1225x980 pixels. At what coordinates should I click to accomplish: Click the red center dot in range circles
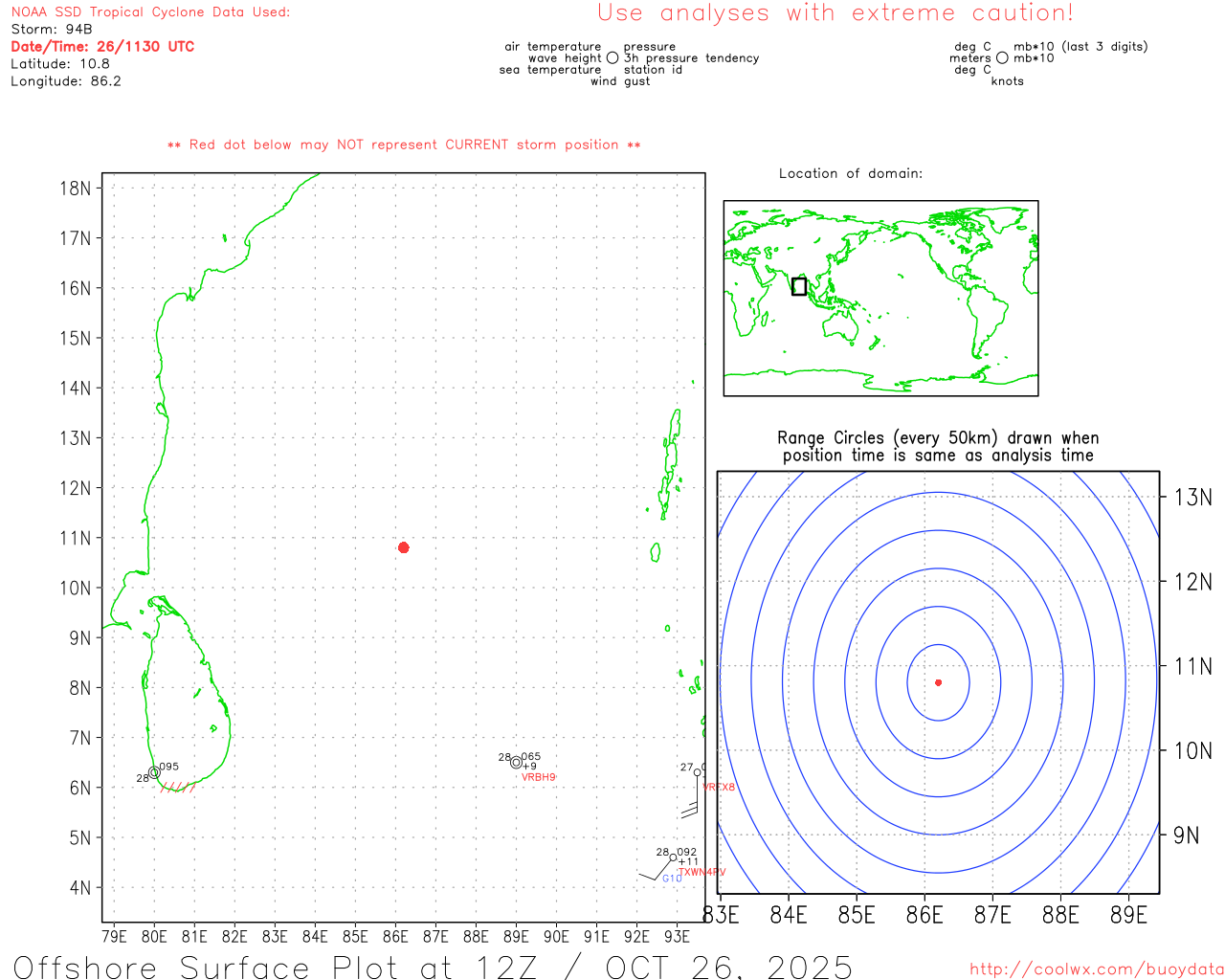click(938, 682)
